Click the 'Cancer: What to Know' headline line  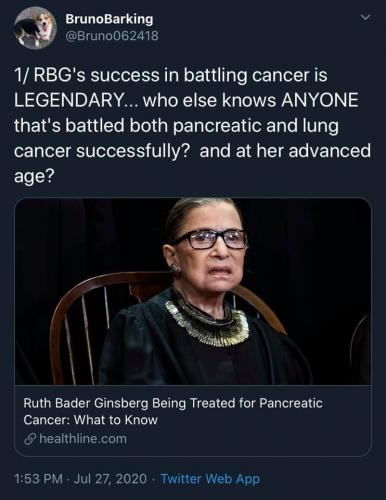(x=90, y=420)
